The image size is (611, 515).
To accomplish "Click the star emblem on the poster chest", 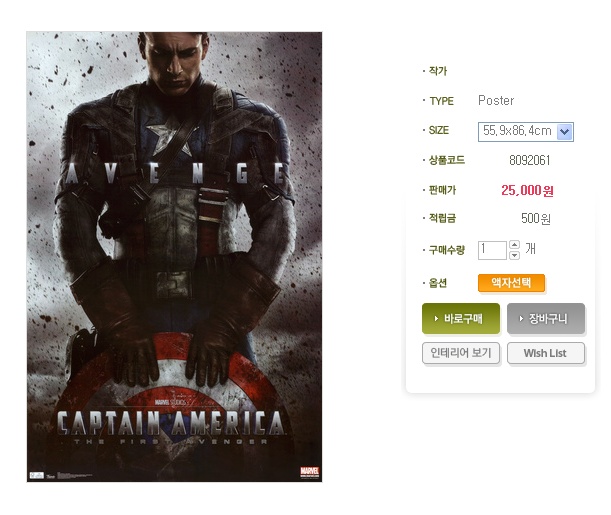I will pyautogui.click(x=169, y=137).
